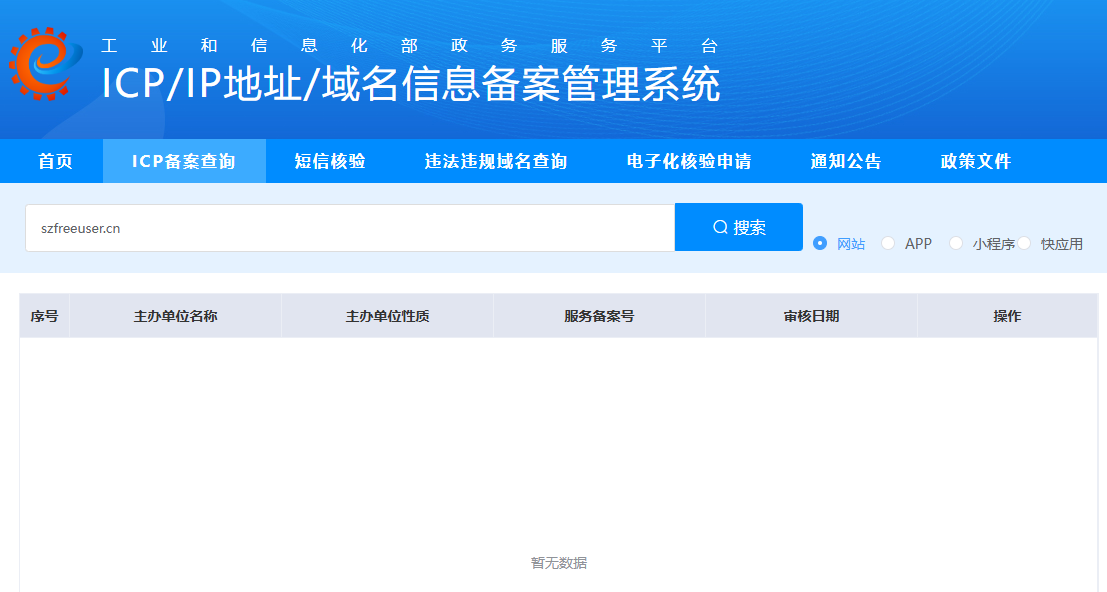Image resolution: width=1107 pixels, height=592 pixels.
Task: Click the 审核日期 column header
Action: 811,316
